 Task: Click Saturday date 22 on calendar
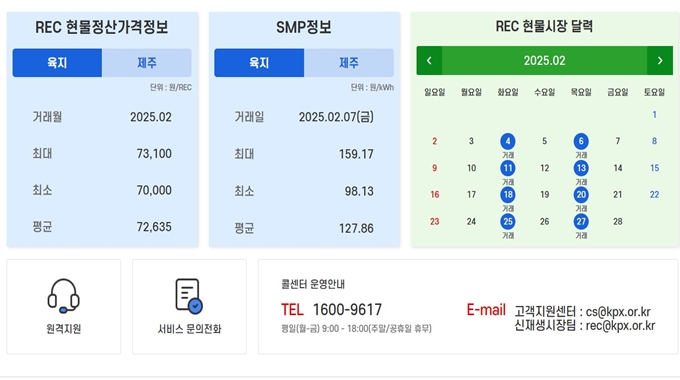(654, 194)
